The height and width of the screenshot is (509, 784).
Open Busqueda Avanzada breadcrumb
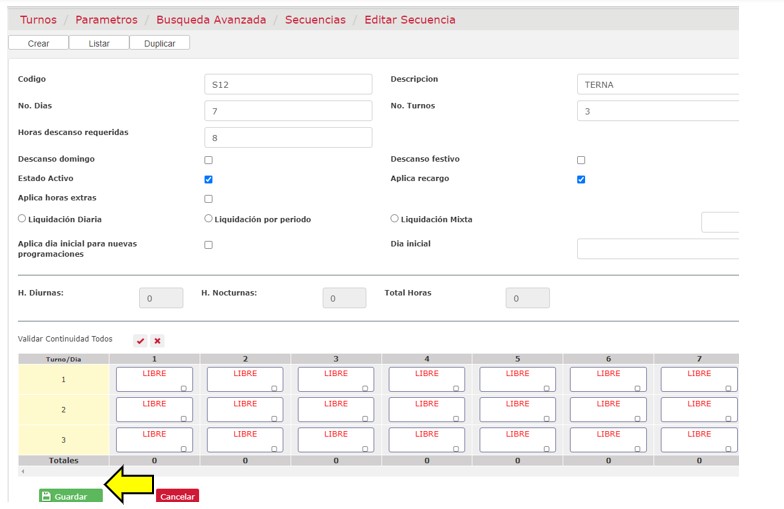(x=211, y=20)
